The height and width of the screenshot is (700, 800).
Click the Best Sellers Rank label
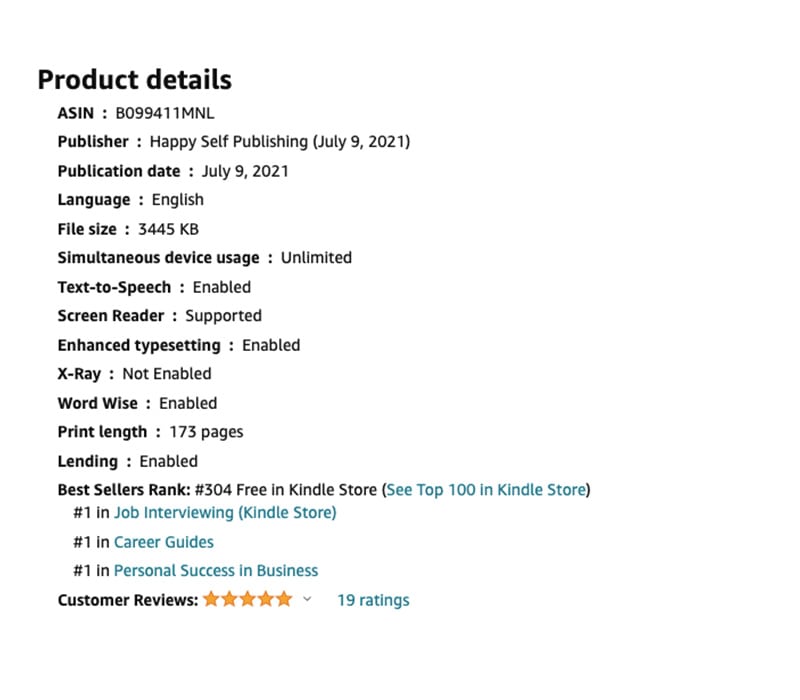coord(121,490)
